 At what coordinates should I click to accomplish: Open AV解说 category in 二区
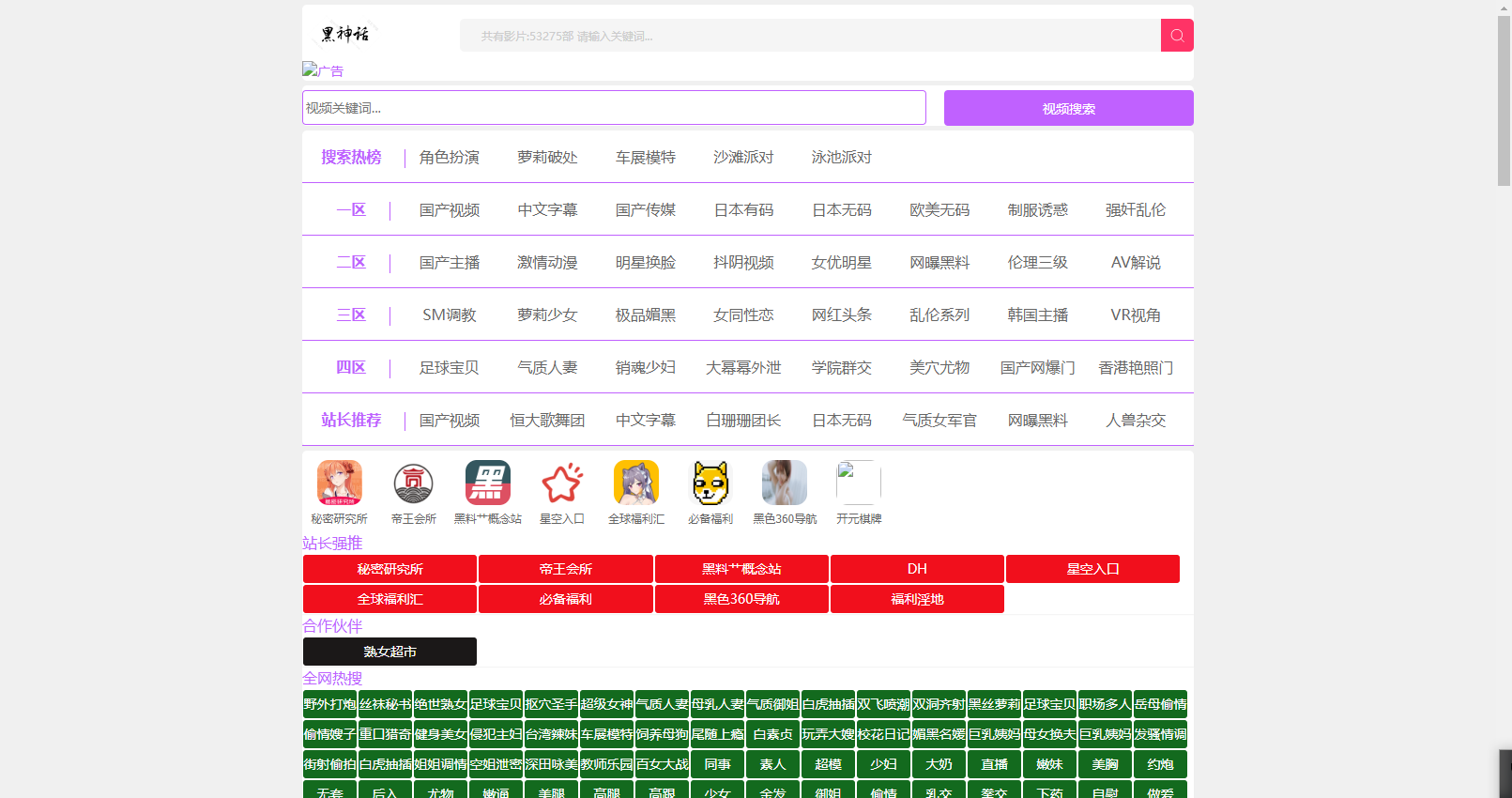[x=1135, y=263]
